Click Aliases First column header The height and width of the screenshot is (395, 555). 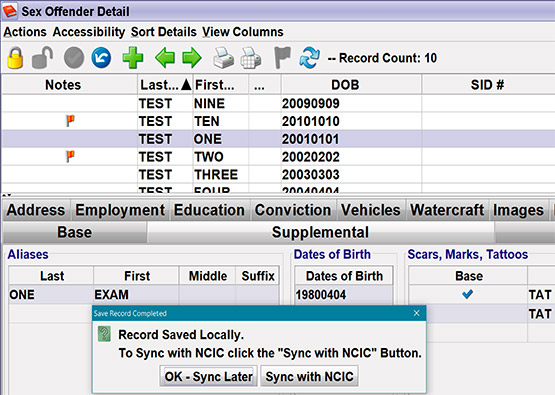click(137, 276)
